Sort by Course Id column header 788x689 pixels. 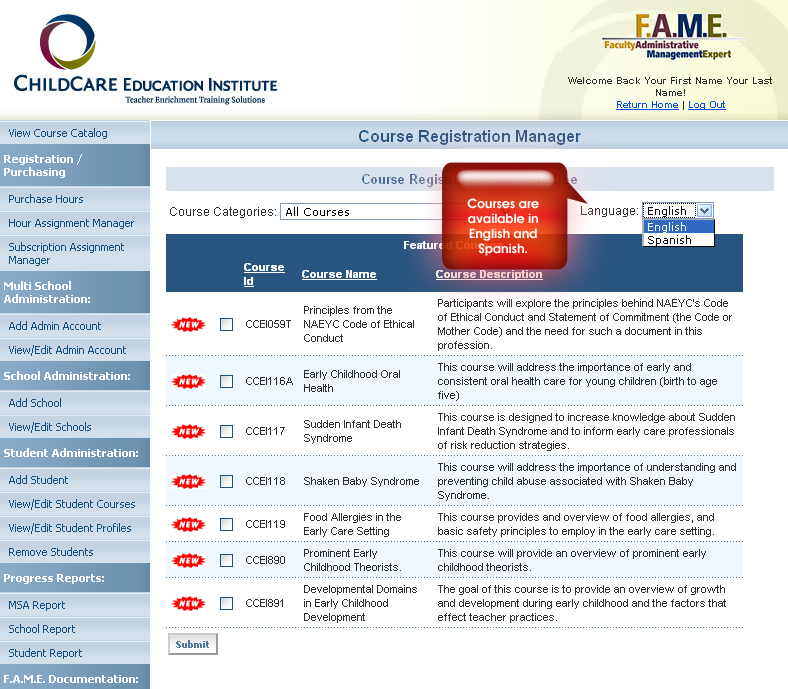point(263,274)
